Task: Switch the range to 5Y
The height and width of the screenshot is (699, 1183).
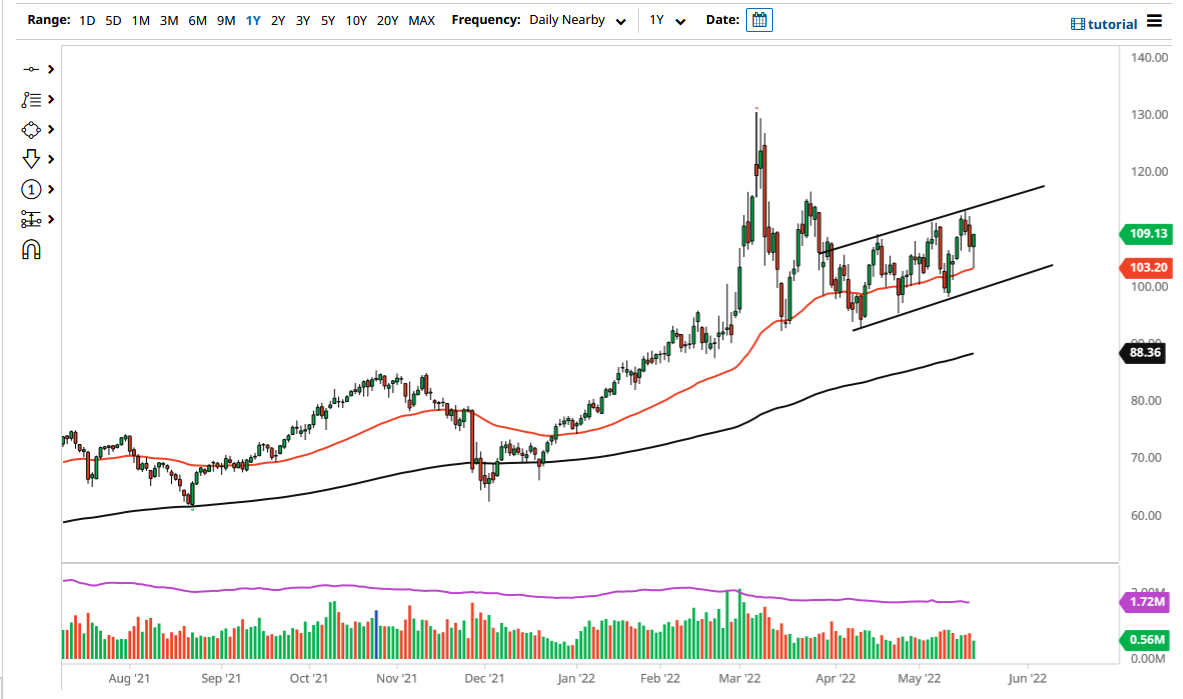Action: point(328,19)
